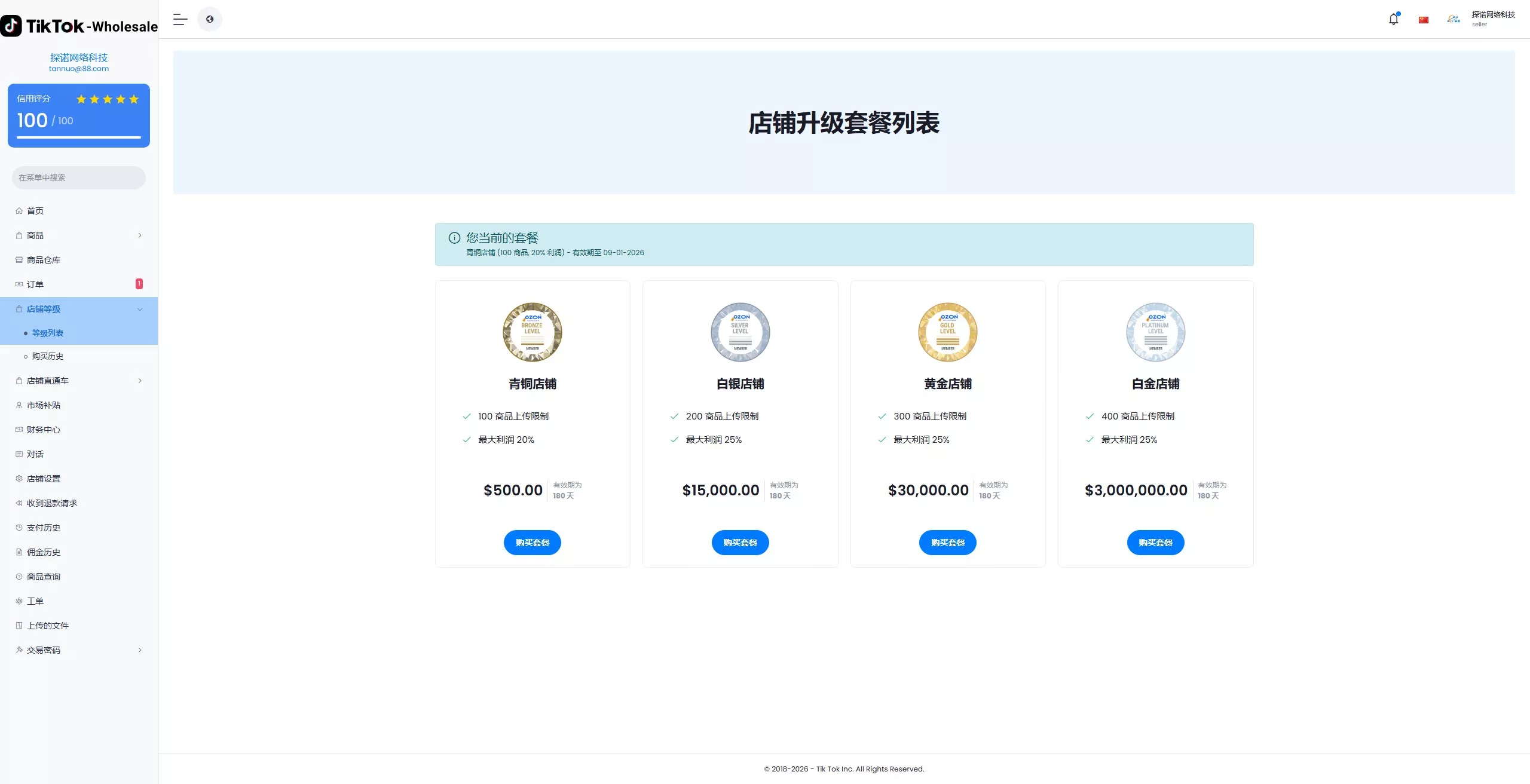Click the Gold level badge image
Viewport: 1530px width, 784px height.
pos(947,332)
